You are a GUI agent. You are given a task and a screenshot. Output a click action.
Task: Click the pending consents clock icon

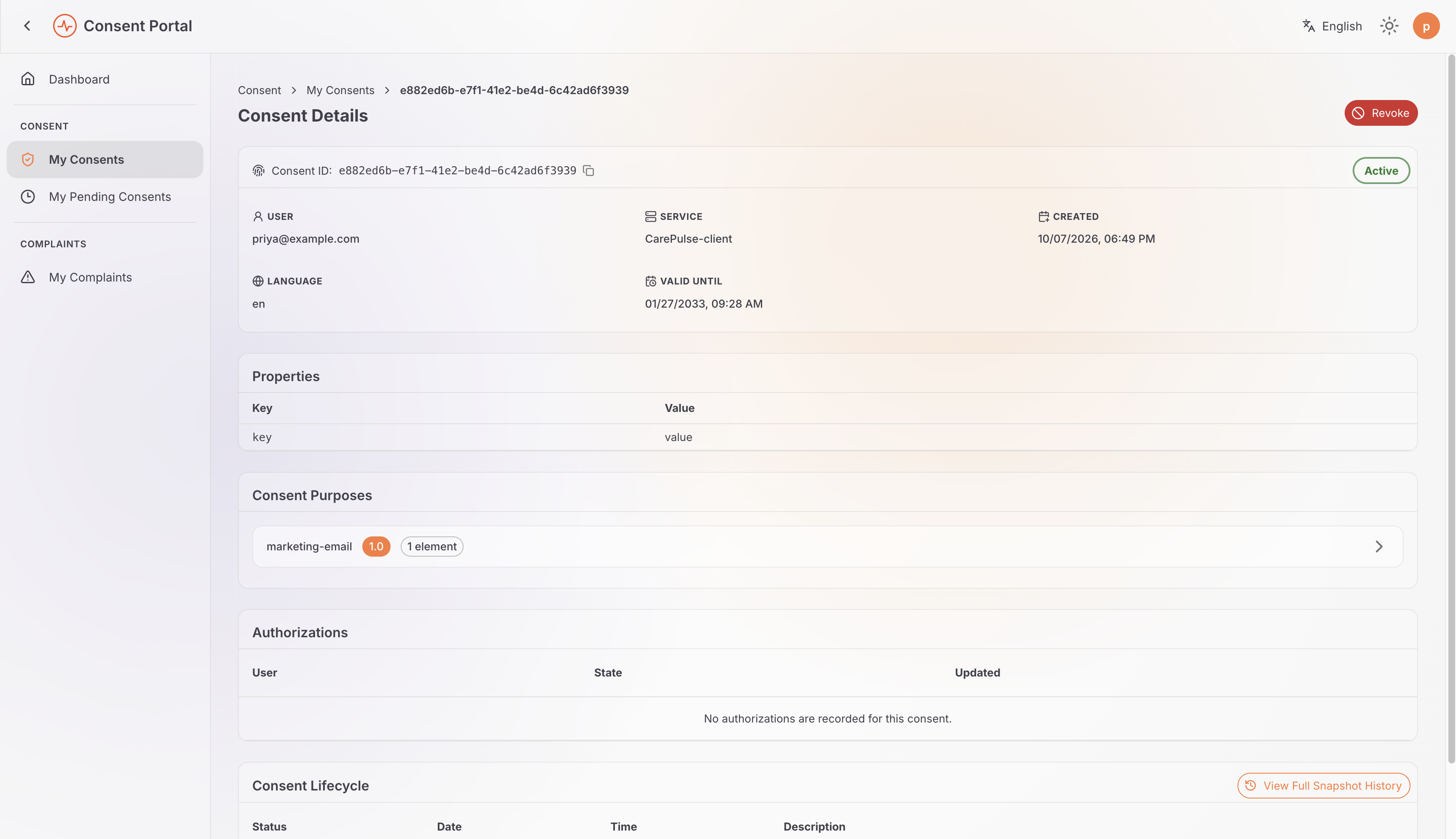(28, 197)
